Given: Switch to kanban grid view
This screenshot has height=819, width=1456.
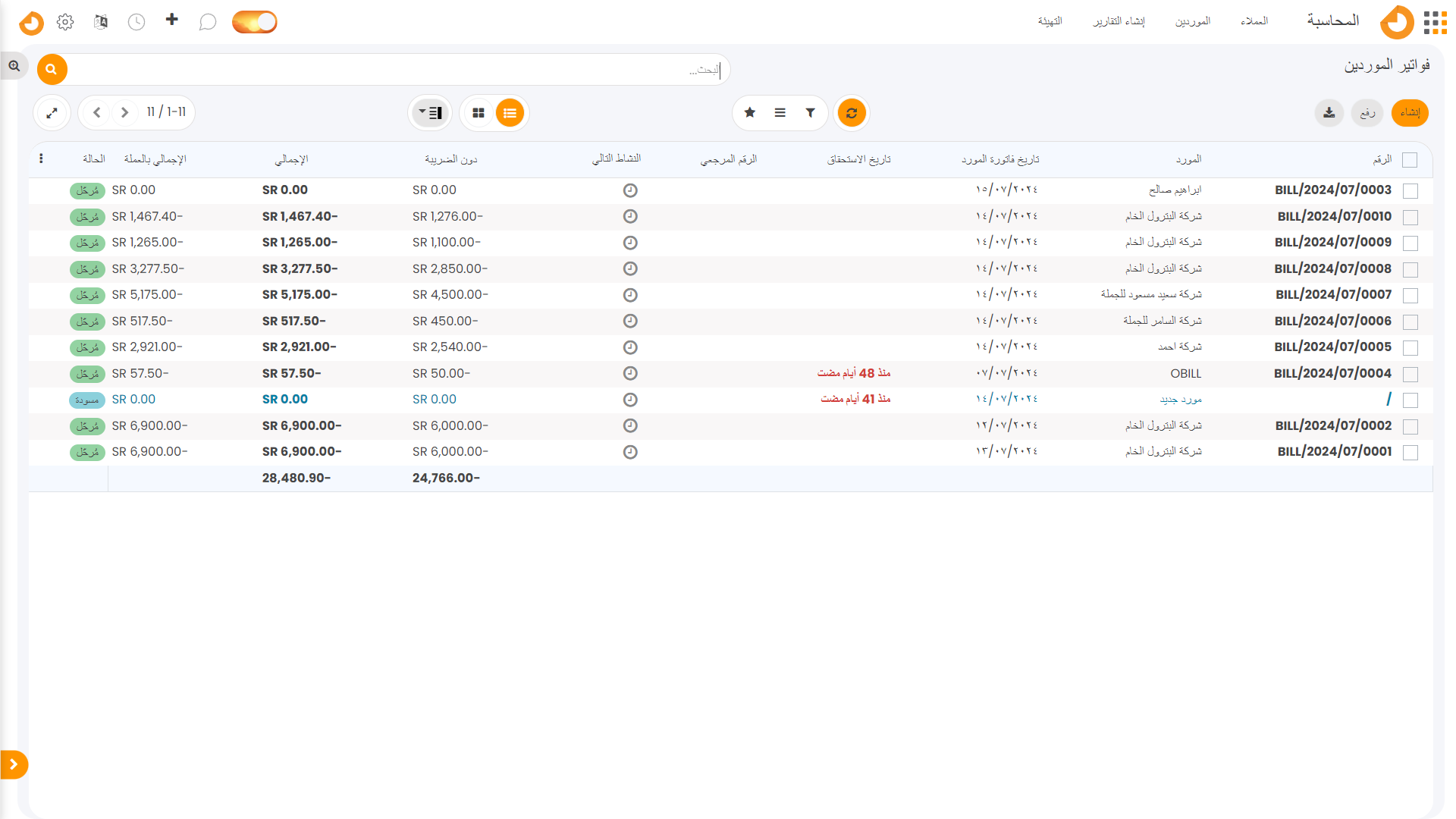Looking at the screenshot, I should coord(478,113).
